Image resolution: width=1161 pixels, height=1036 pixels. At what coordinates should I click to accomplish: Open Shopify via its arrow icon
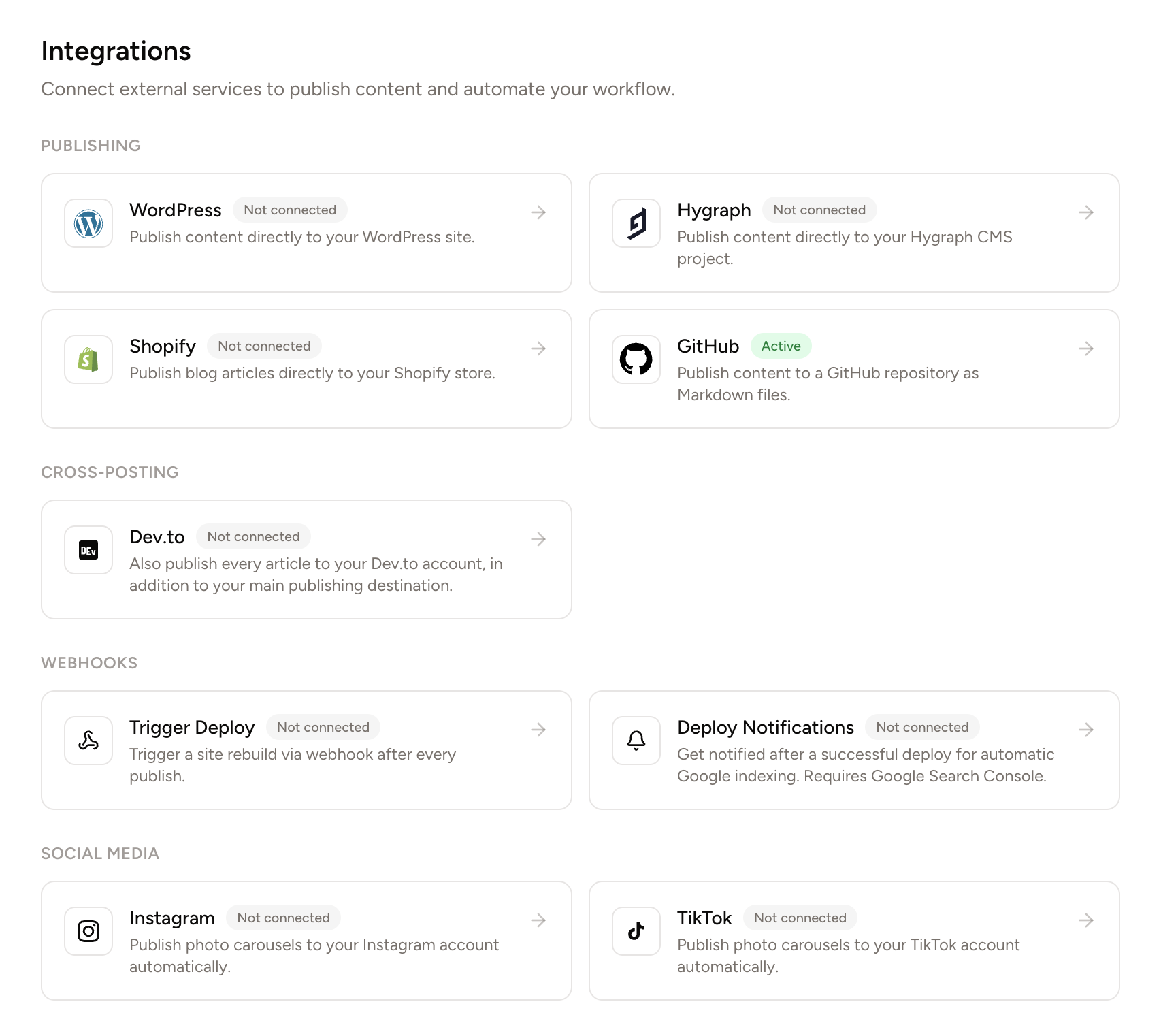[538, 349]
